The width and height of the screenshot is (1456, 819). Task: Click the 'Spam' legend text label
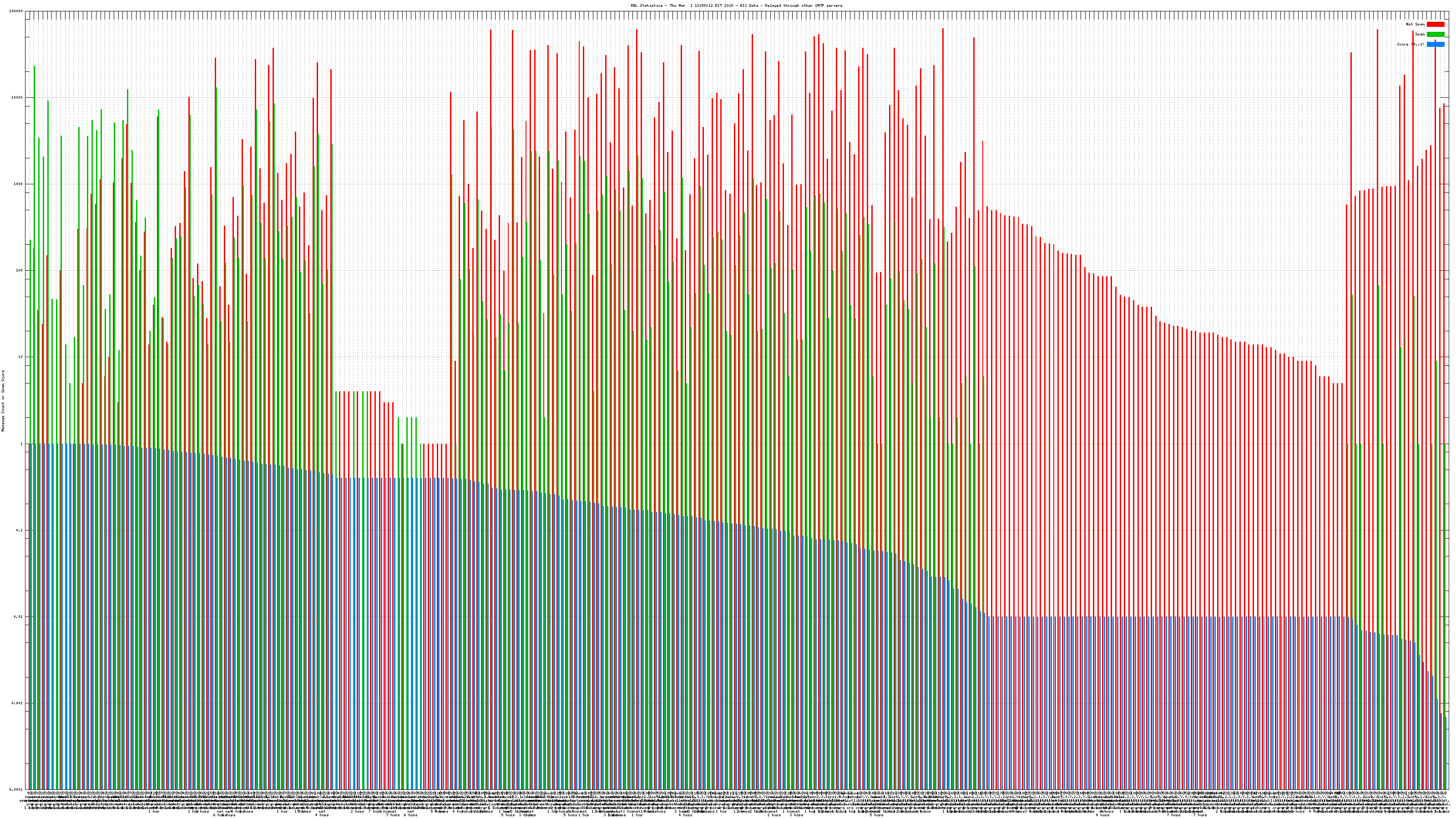[x=1420, y=35]
